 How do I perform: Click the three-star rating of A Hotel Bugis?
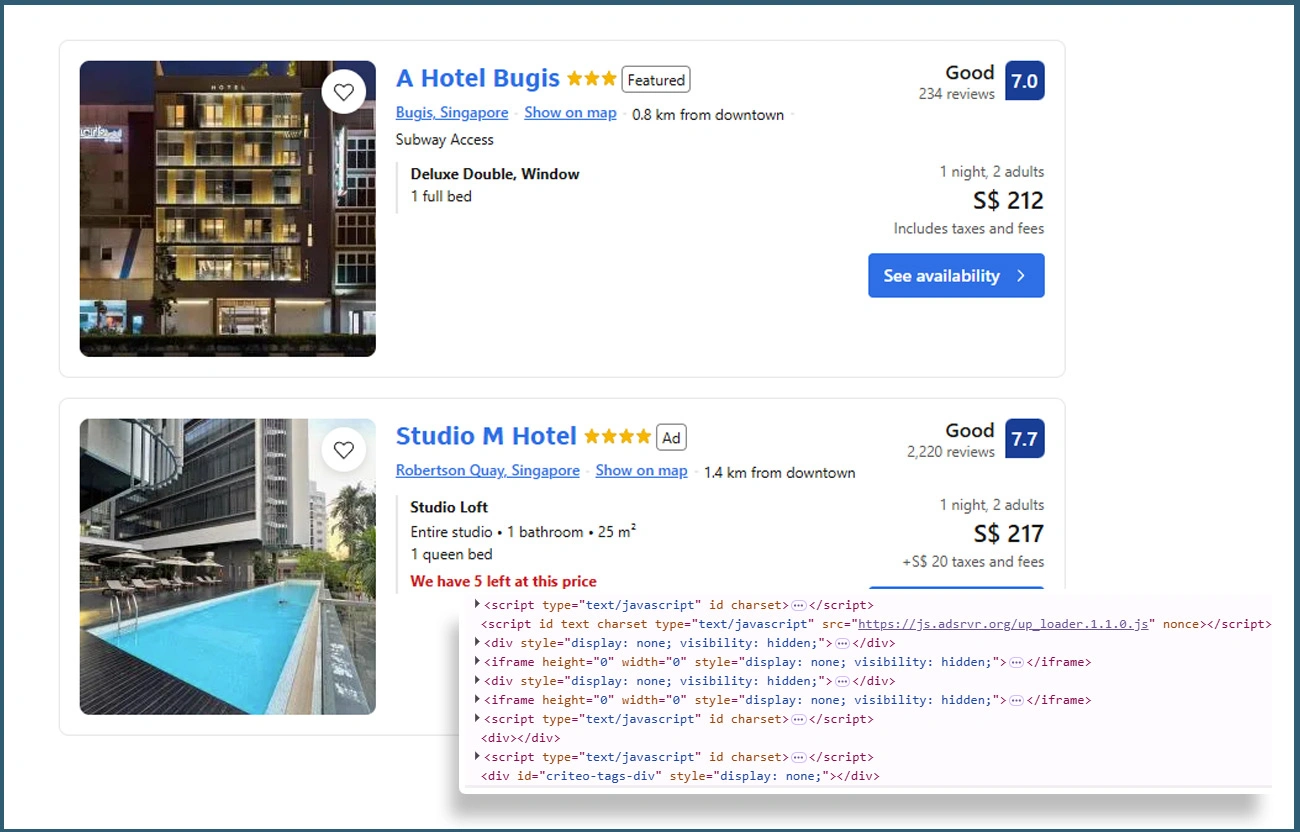(591, 79)
